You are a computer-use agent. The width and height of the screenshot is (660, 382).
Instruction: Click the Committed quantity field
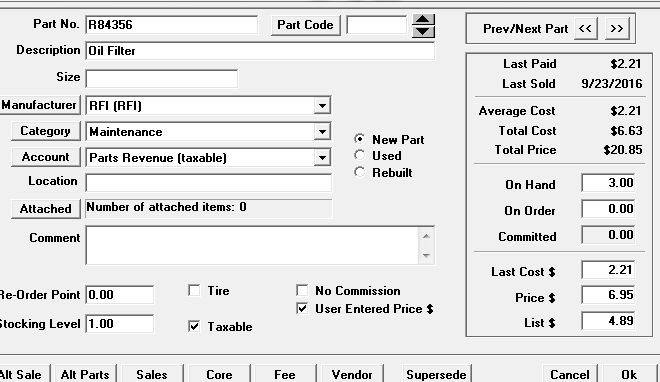pyautogui.click(x=608, y=235)
